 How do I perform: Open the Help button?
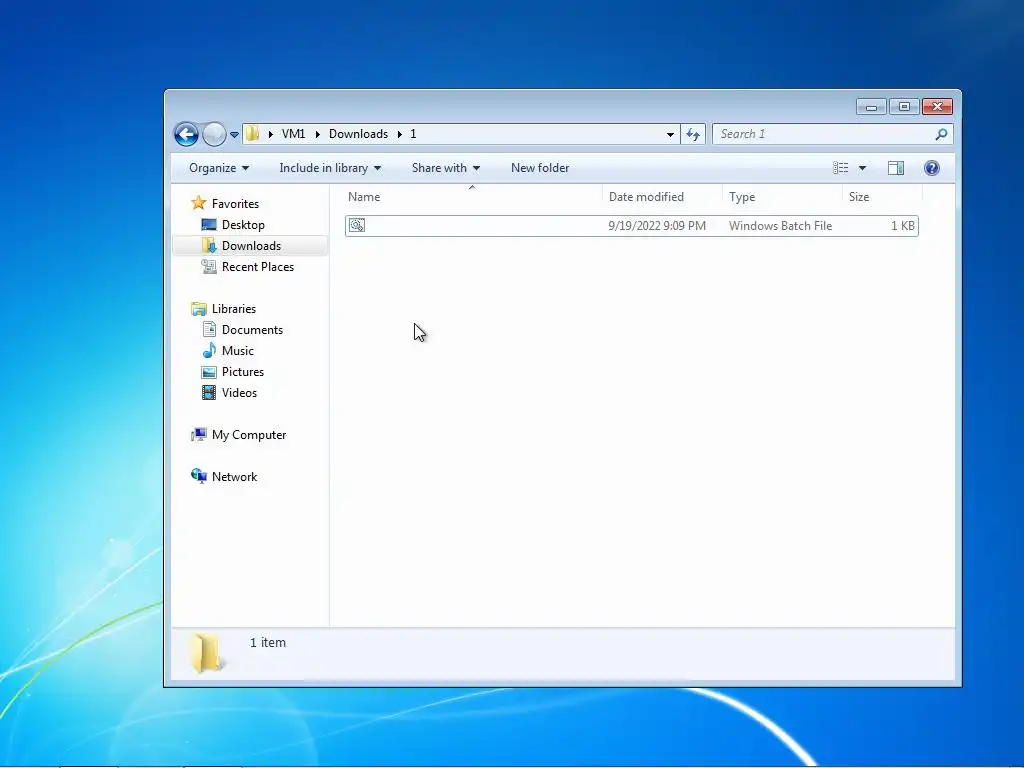(932, 168)
